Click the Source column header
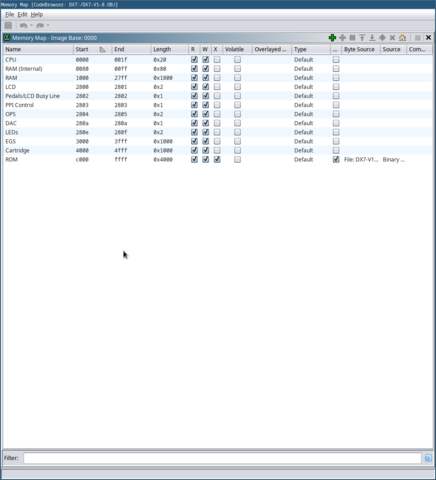Image resolution: width=436 pixels, height=480 pixels. click(x=393, y=49)
